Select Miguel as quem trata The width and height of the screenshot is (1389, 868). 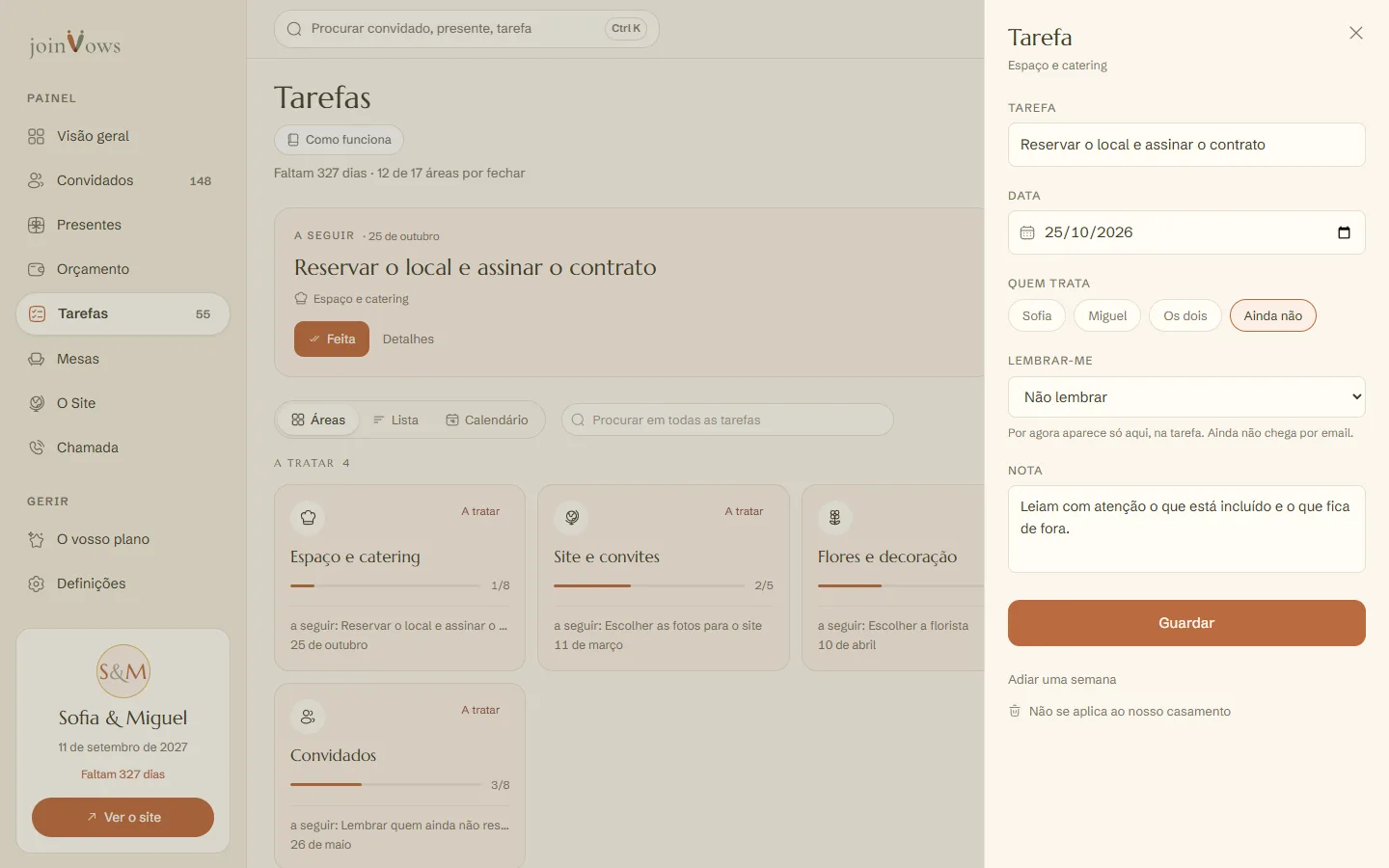tap(1107, 315)
